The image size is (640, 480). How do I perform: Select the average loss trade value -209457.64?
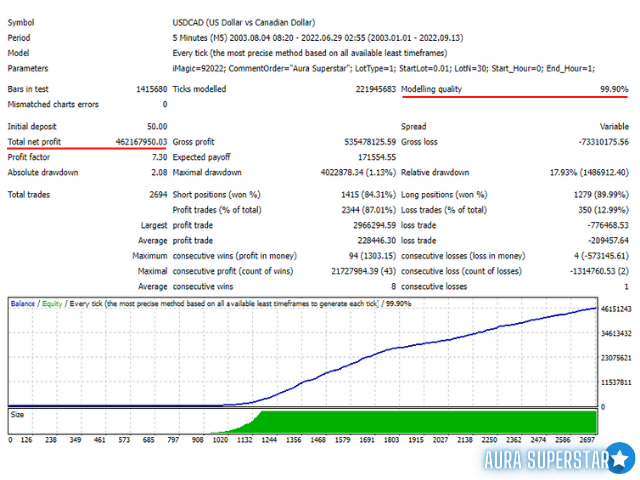pyautogui.click(x=608, y=241)
